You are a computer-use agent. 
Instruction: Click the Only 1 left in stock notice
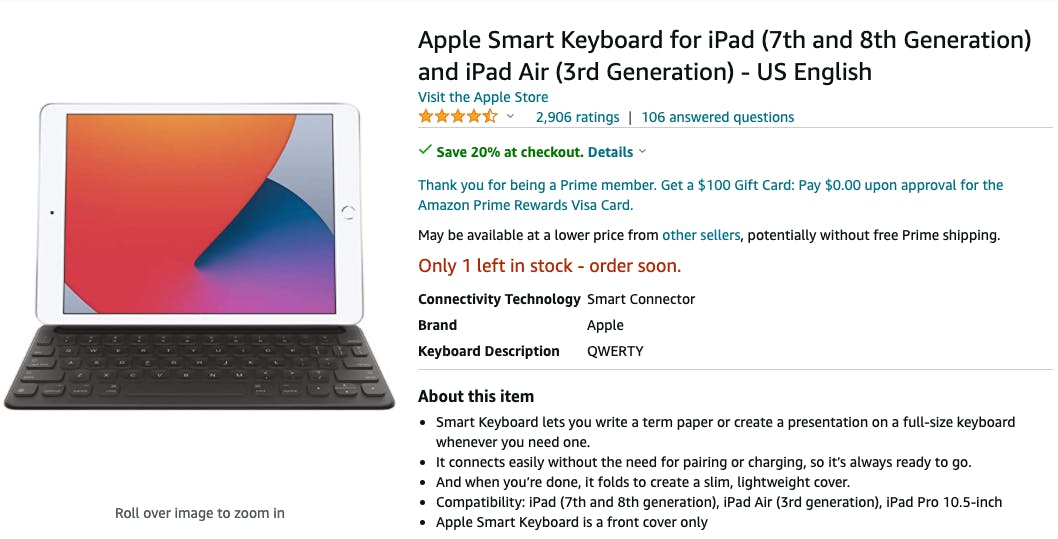[x=549, y=266]
